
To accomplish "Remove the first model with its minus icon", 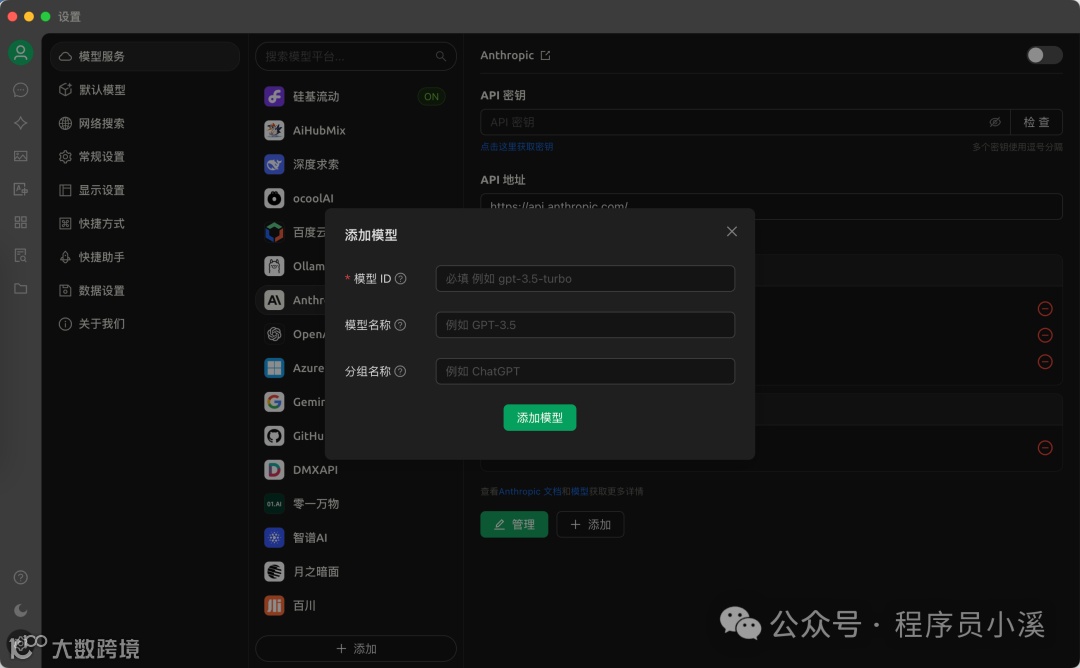I will 1045,309.
